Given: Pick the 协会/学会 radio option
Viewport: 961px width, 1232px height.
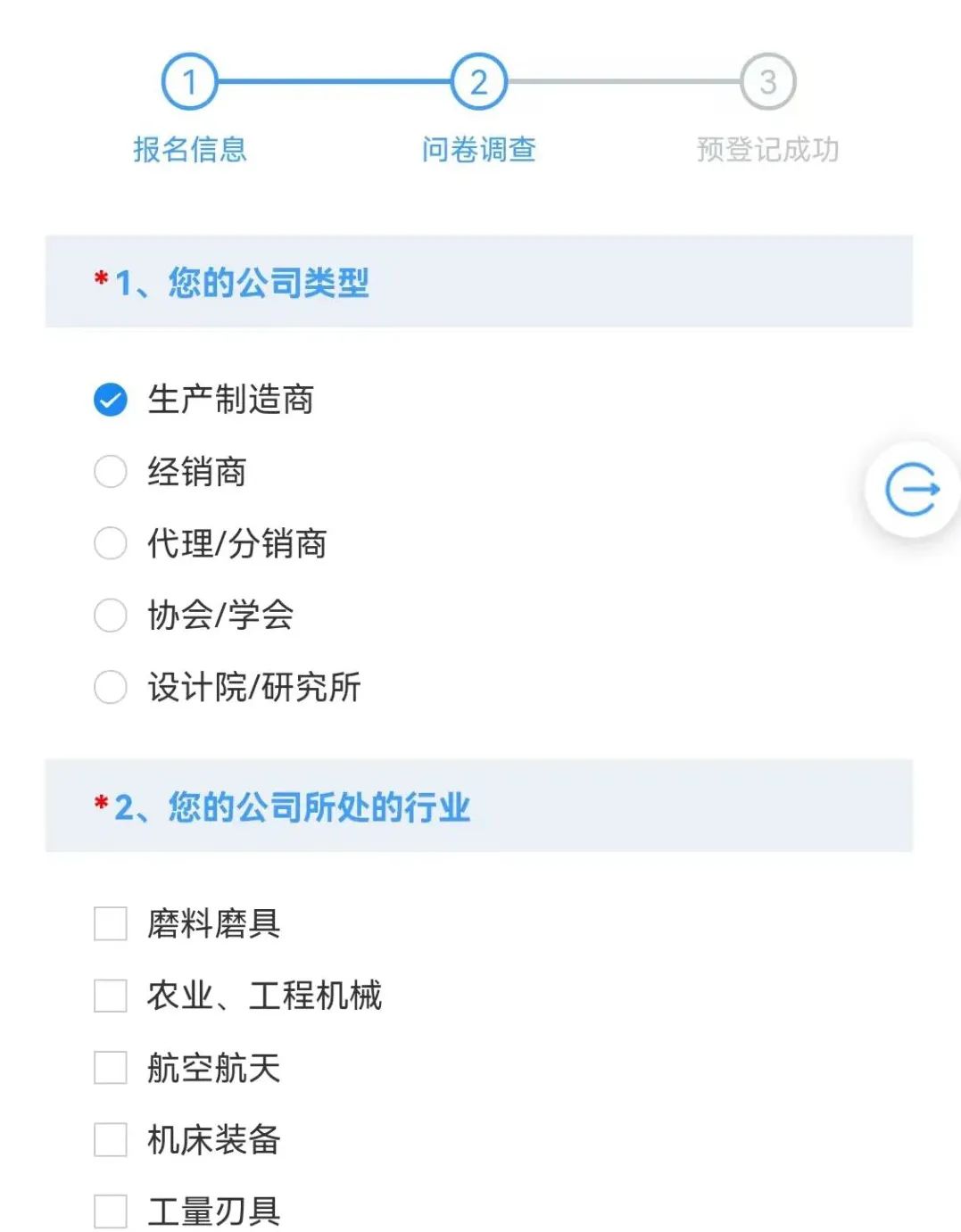Looking at the screenshot, I should (x=111, y=615).
